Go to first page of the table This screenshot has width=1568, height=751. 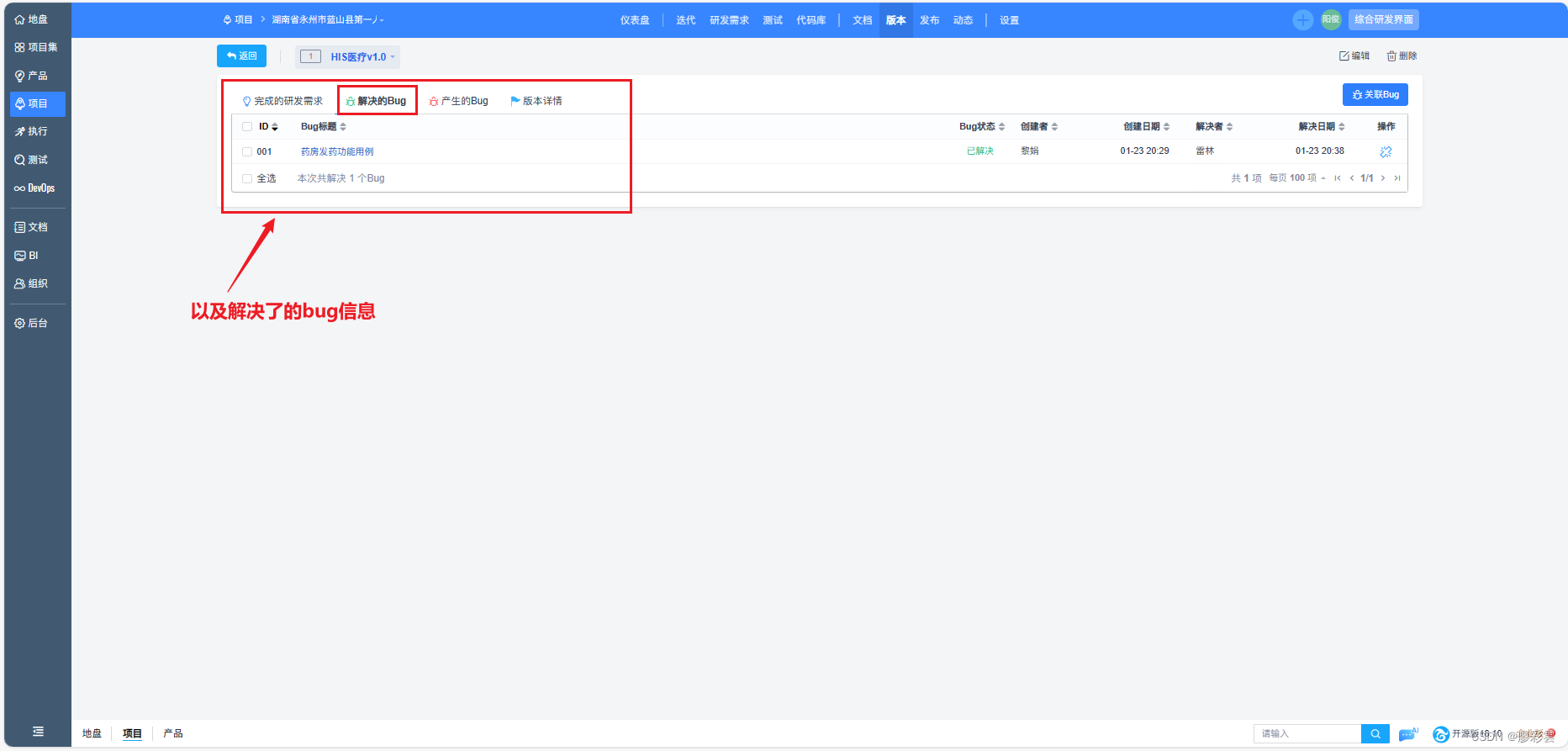pos(1337,178)
